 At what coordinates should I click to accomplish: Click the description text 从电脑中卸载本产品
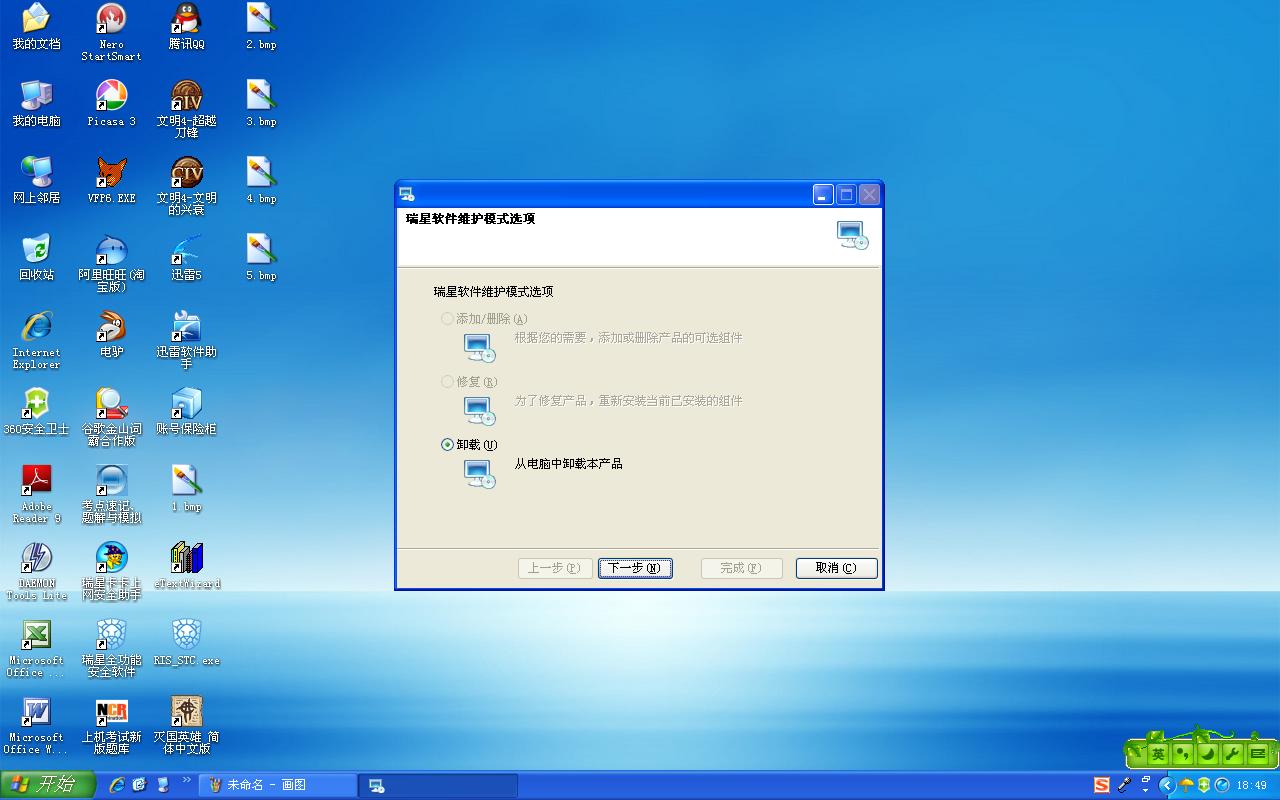(569, 464)
